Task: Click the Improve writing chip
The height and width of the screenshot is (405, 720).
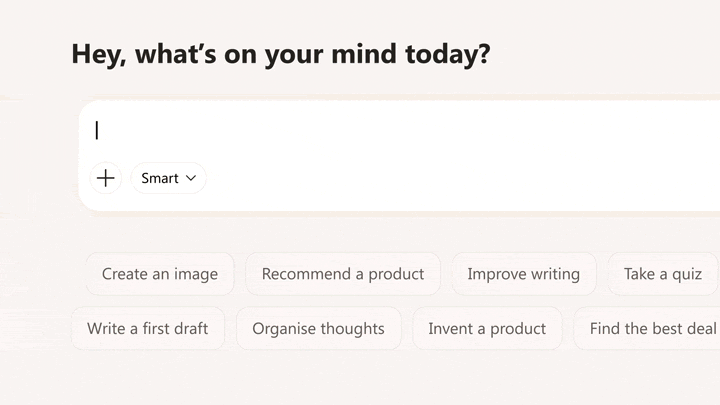Action: (523, 274)
